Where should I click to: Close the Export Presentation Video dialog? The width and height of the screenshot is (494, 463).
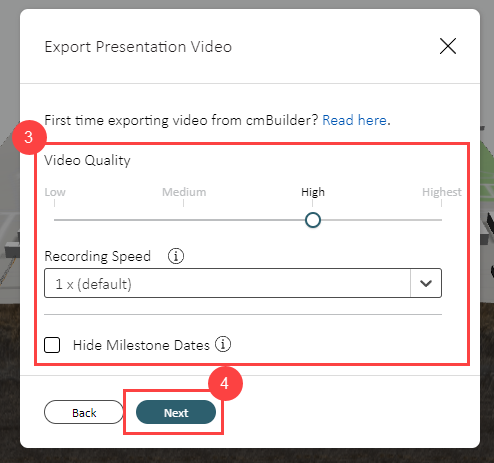point(448,46)
